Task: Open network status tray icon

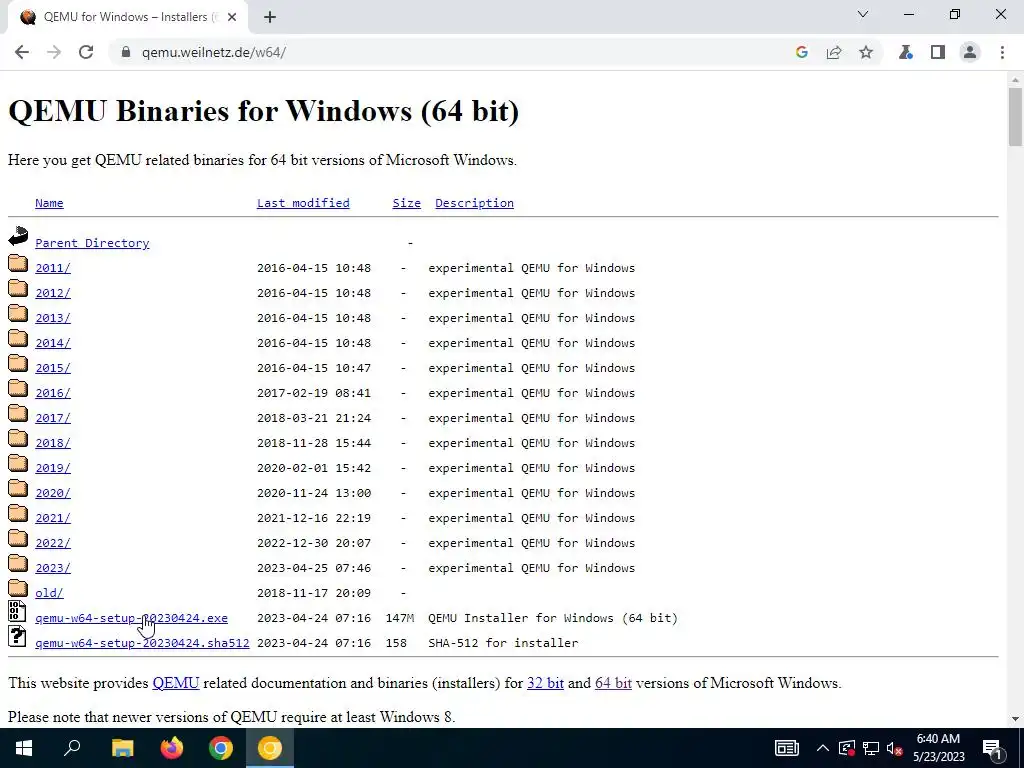Action: [x=871, y=748]
